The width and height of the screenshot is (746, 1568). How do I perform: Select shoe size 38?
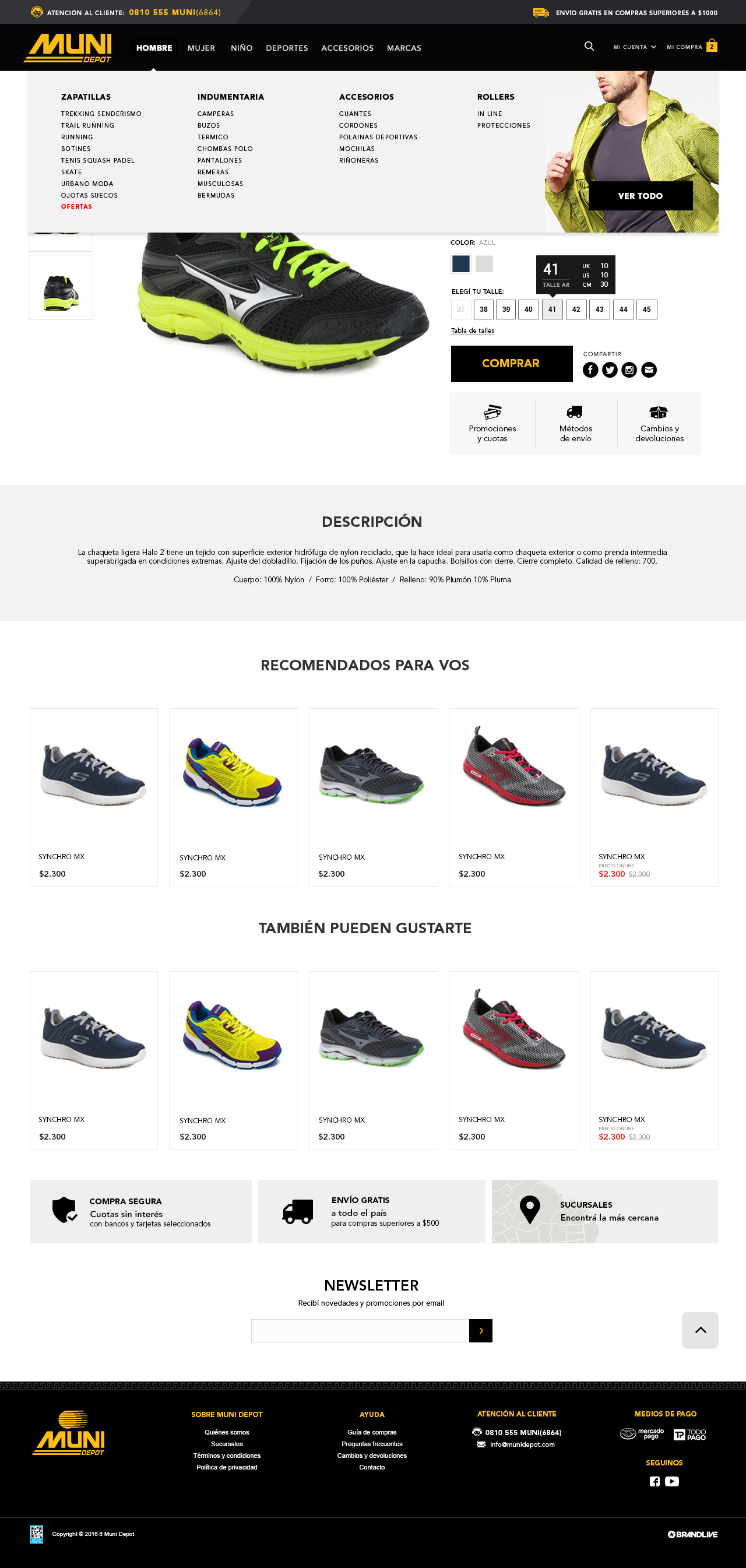click(x=483, y=309)
